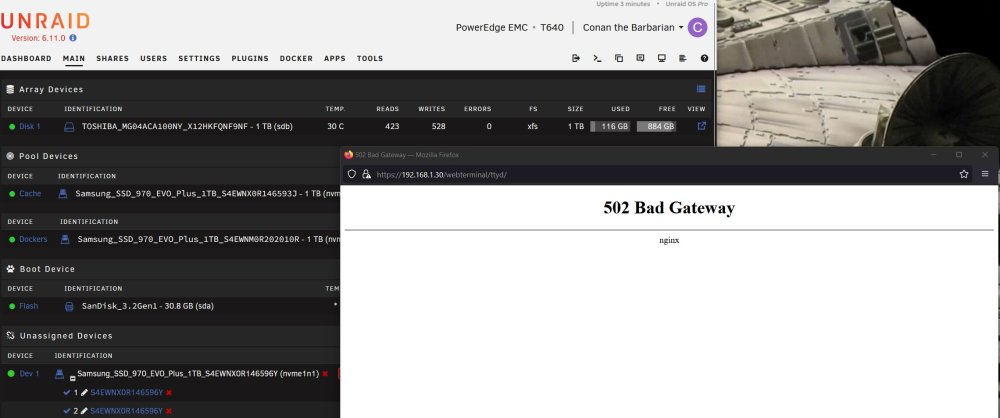Image resolution: width=1000 pixels, height=418 pixels.
Task: Open Firefox hamburger application menu
Action: click(x=985, y=174)
